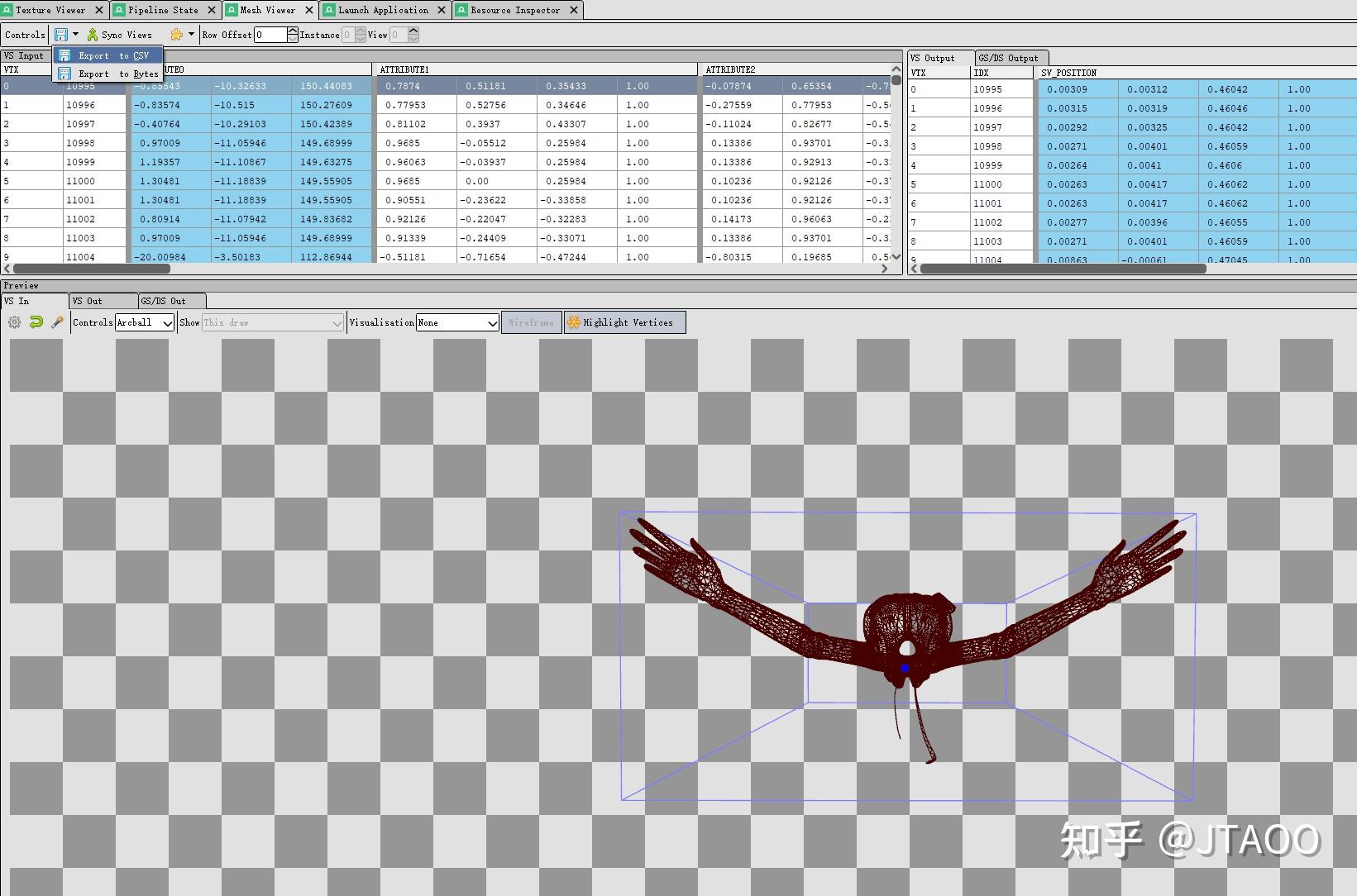Screen dimensions: 1357x896
Task: Close the Resource Inspector tab
Action: click(x=573, y=10)
